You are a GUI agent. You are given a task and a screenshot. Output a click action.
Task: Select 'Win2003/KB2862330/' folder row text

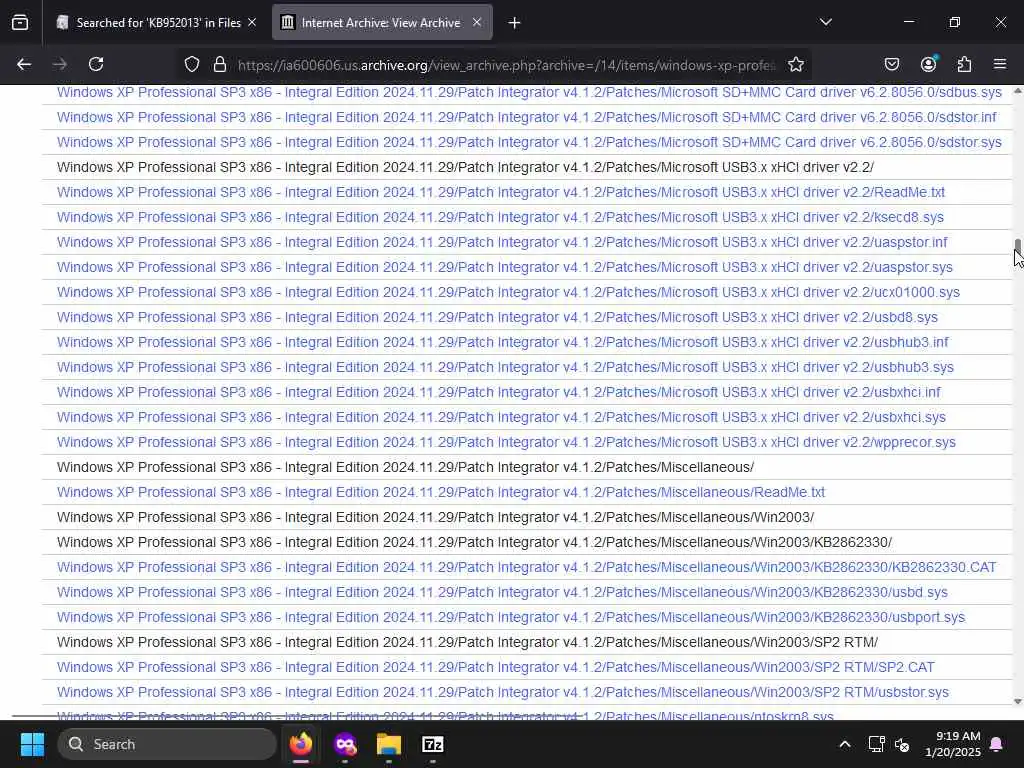[x=474, y=542]
